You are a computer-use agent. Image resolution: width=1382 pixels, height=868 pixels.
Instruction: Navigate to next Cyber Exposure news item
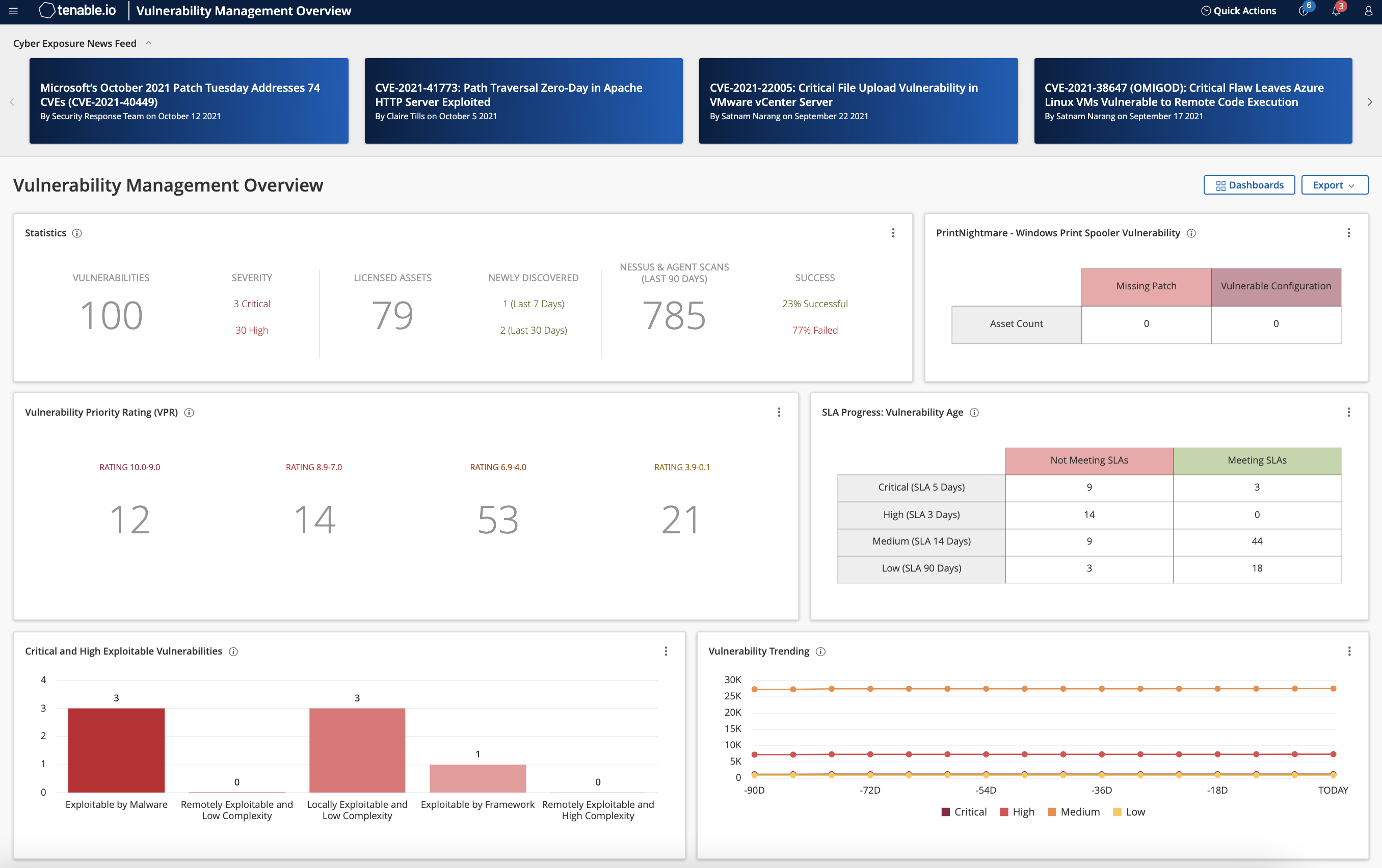coord(1370,100)
